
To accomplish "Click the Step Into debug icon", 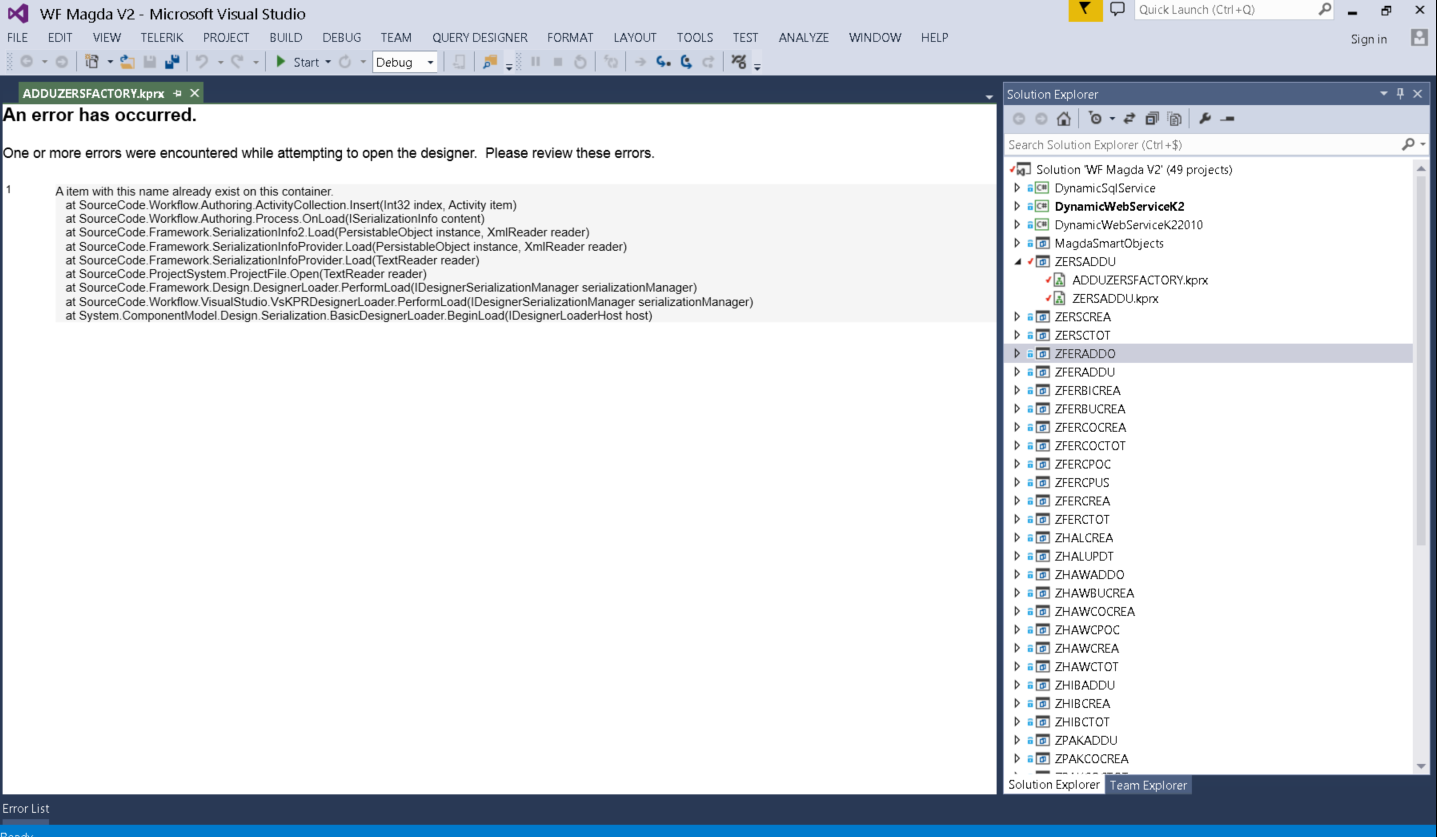I will [663, 62].
